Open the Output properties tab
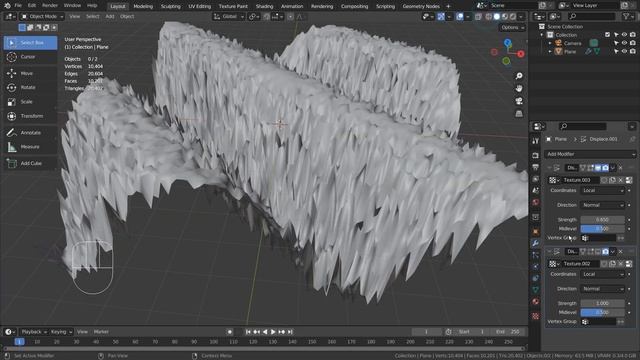The width and height of the screenshot is (640, 360). tap(536, 167)
